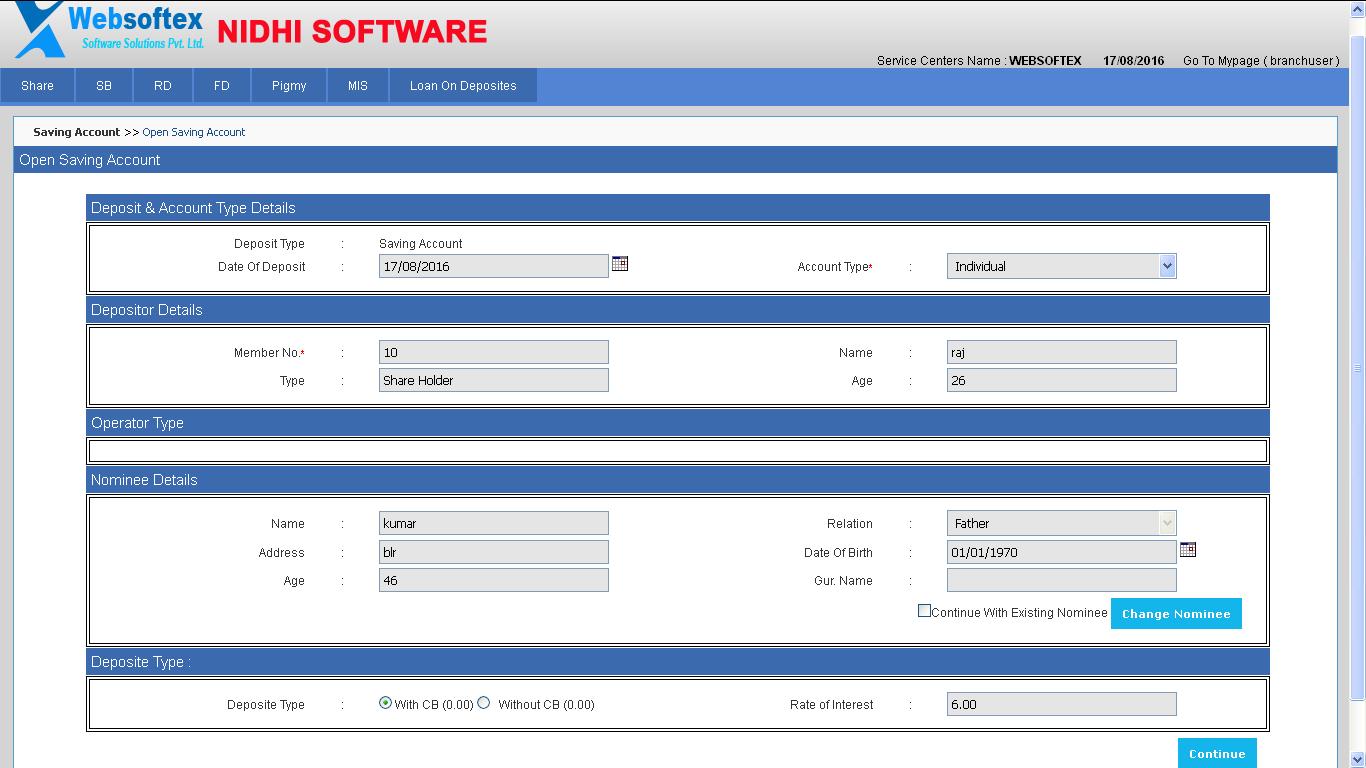Screen dimensions: 1366x768
Task: Focus the Member No. field
Action: (x=494, y=352)
